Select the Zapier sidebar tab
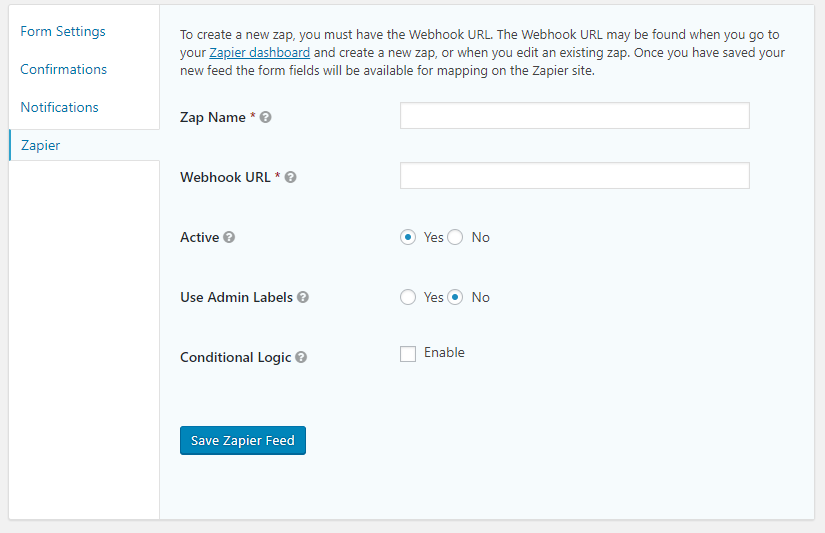The width and height of the screenshot is (825, 533). point(84,145)
